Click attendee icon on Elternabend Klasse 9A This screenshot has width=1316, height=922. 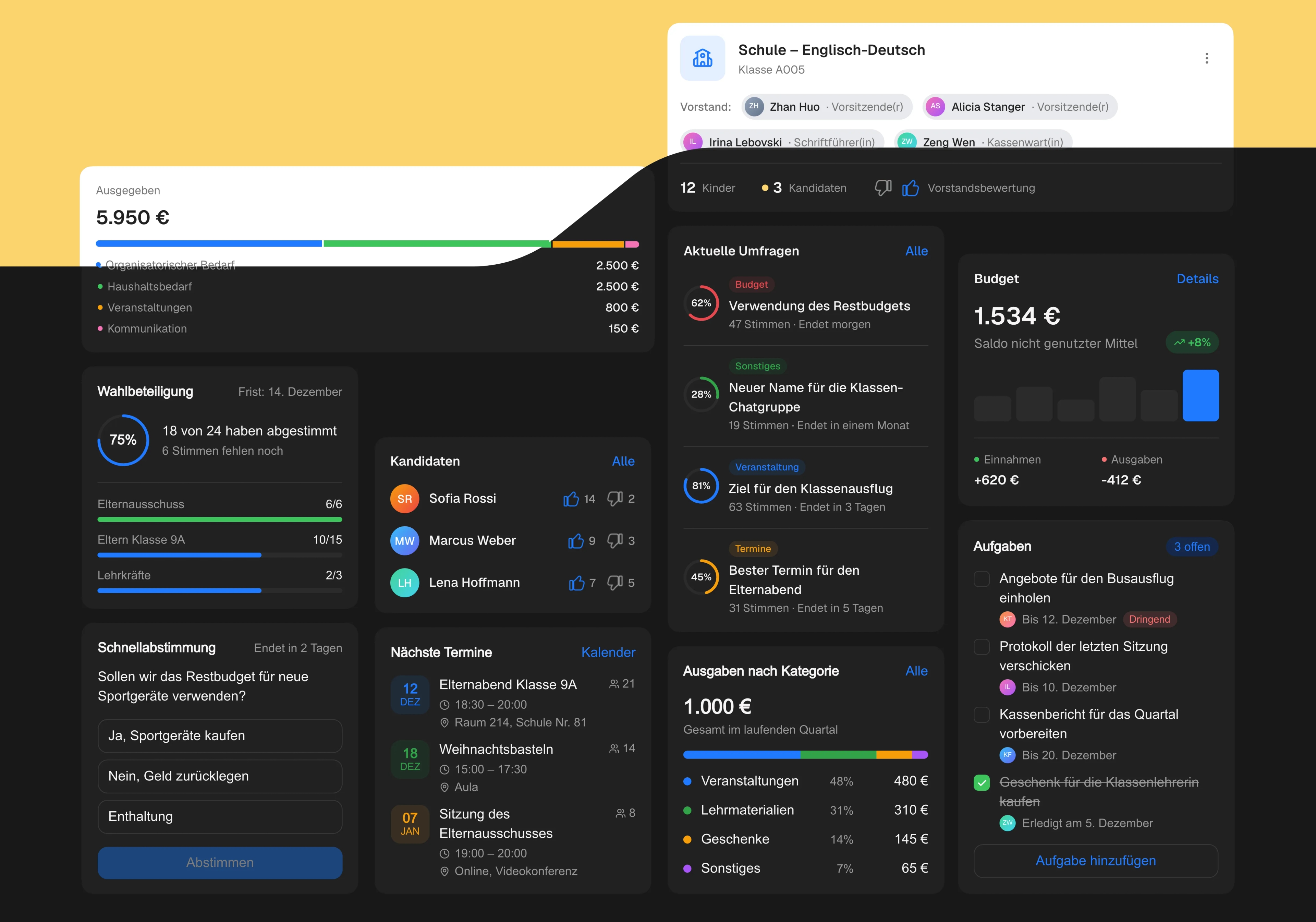[x=614, y=683]
